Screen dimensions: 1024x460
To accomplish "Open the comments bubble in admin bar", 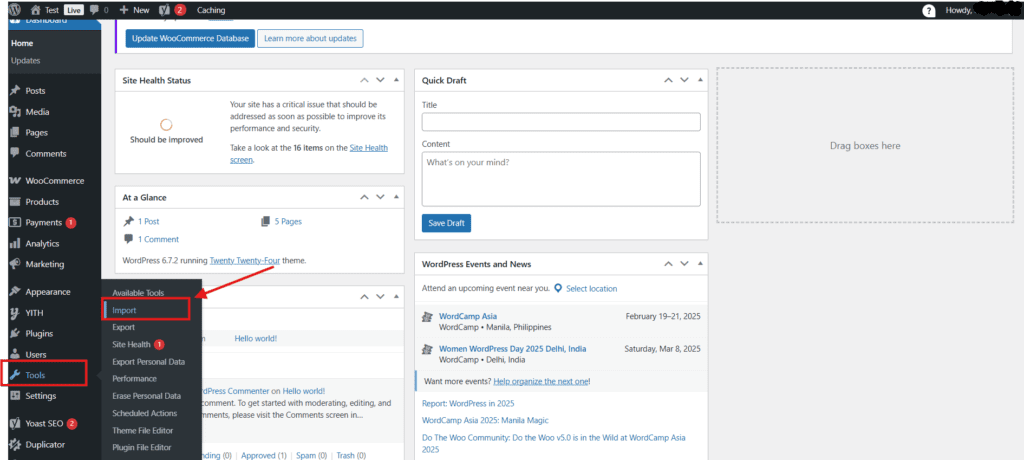I will click(95, 10).
